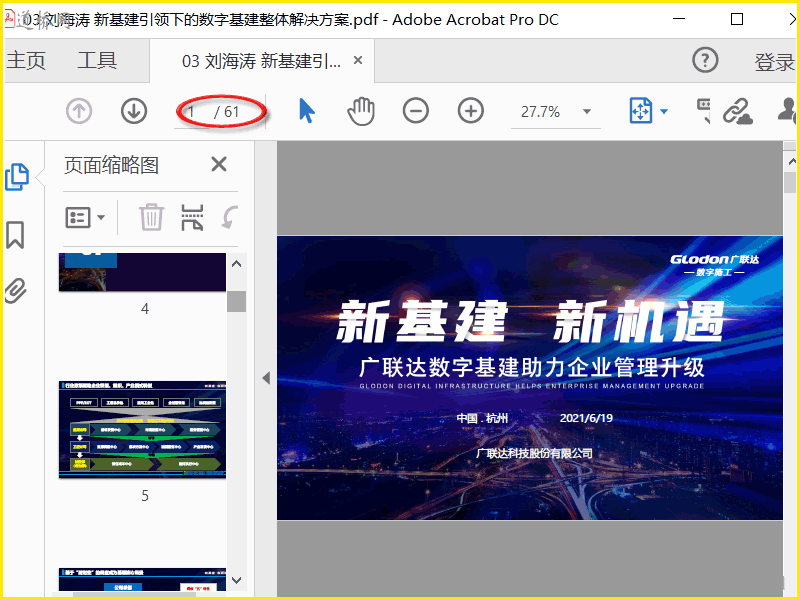Image resolution: width=800 pixels, height=600 pixels.
Task: Switch to the 工具 tab
Action: pyautogui.click(x=97, y=60)
